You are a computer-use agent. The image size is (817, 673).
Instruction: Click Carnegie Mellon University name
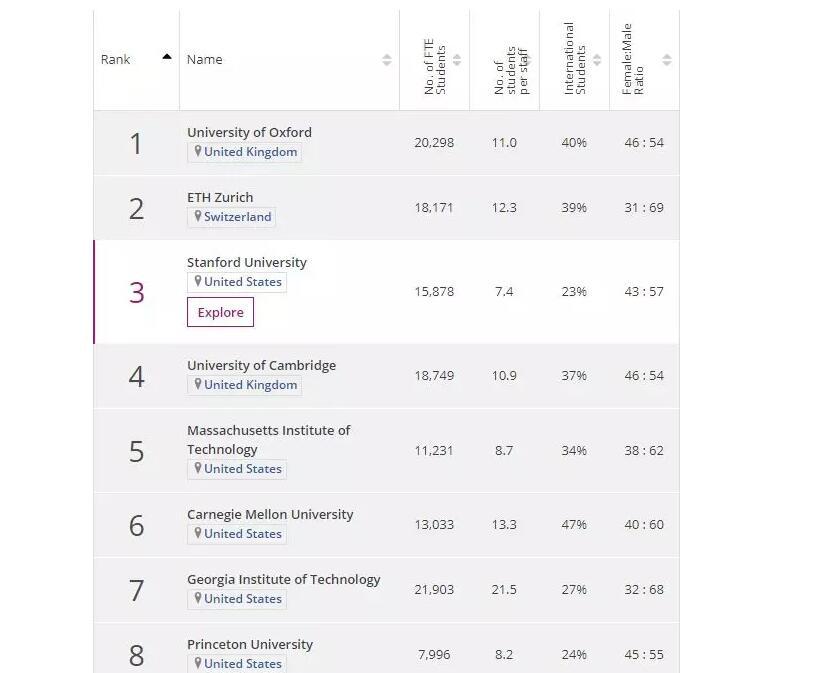coord(270,514)
